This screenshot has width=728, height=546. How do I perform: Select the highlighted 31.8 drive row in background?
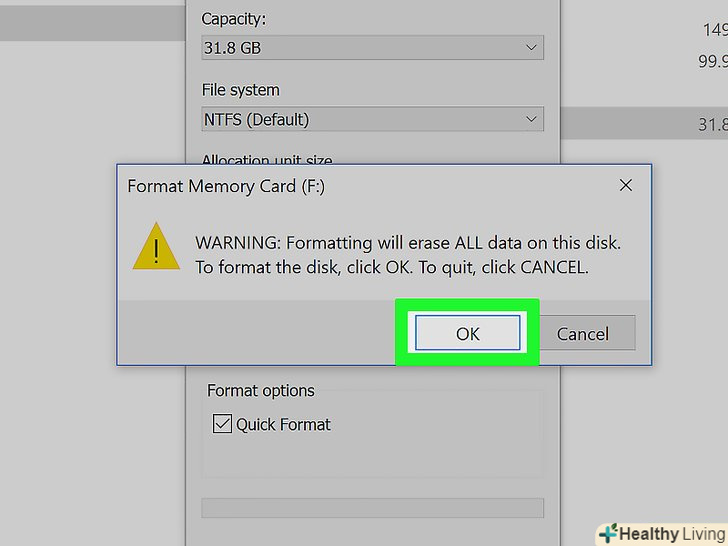pyautogui.click(x=644, y=124)
